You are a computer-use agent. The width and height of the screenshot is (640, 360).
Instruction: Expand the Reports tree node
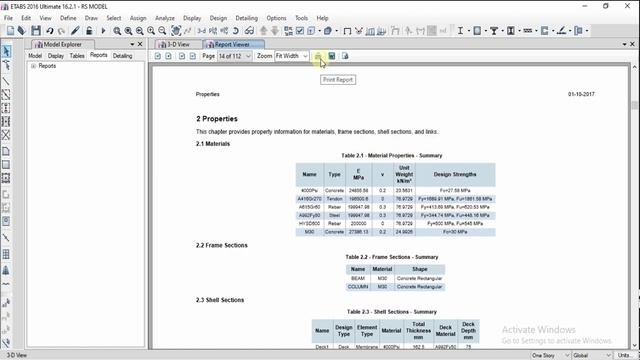tap(33, 66)
